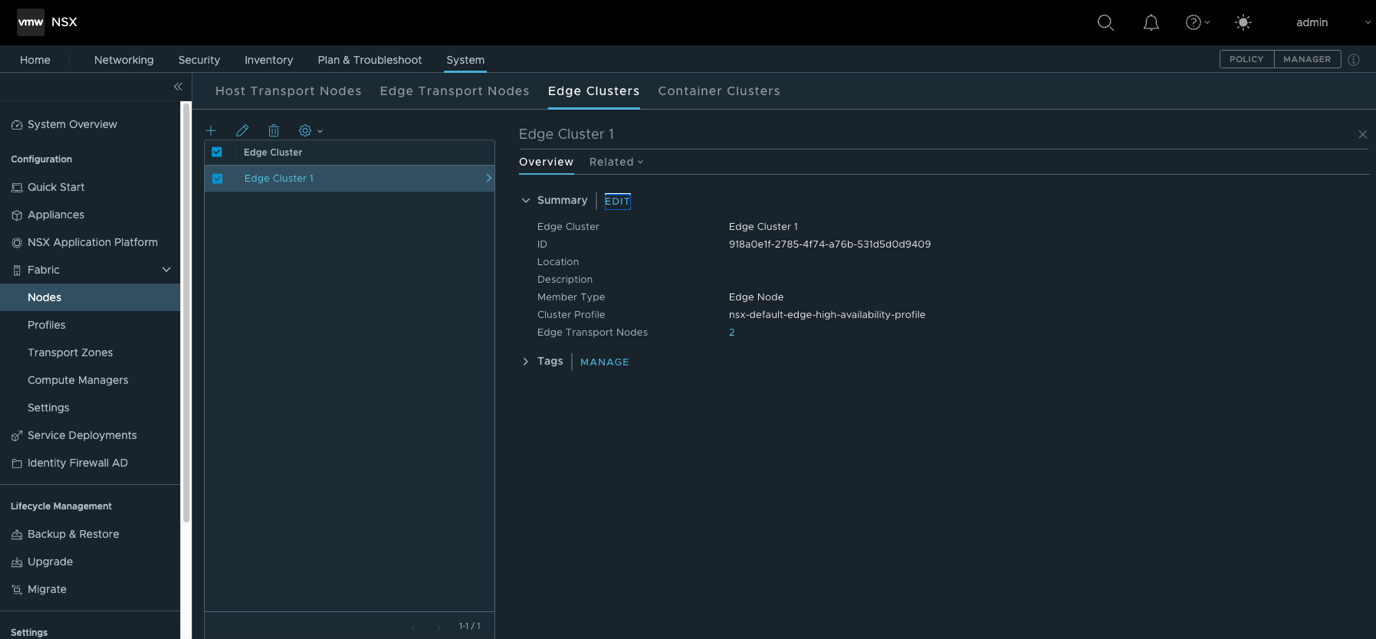This screenshot has height=639, width=1376.
Task: Click the Summary EDIT link
Action: [x=617, y=201]
